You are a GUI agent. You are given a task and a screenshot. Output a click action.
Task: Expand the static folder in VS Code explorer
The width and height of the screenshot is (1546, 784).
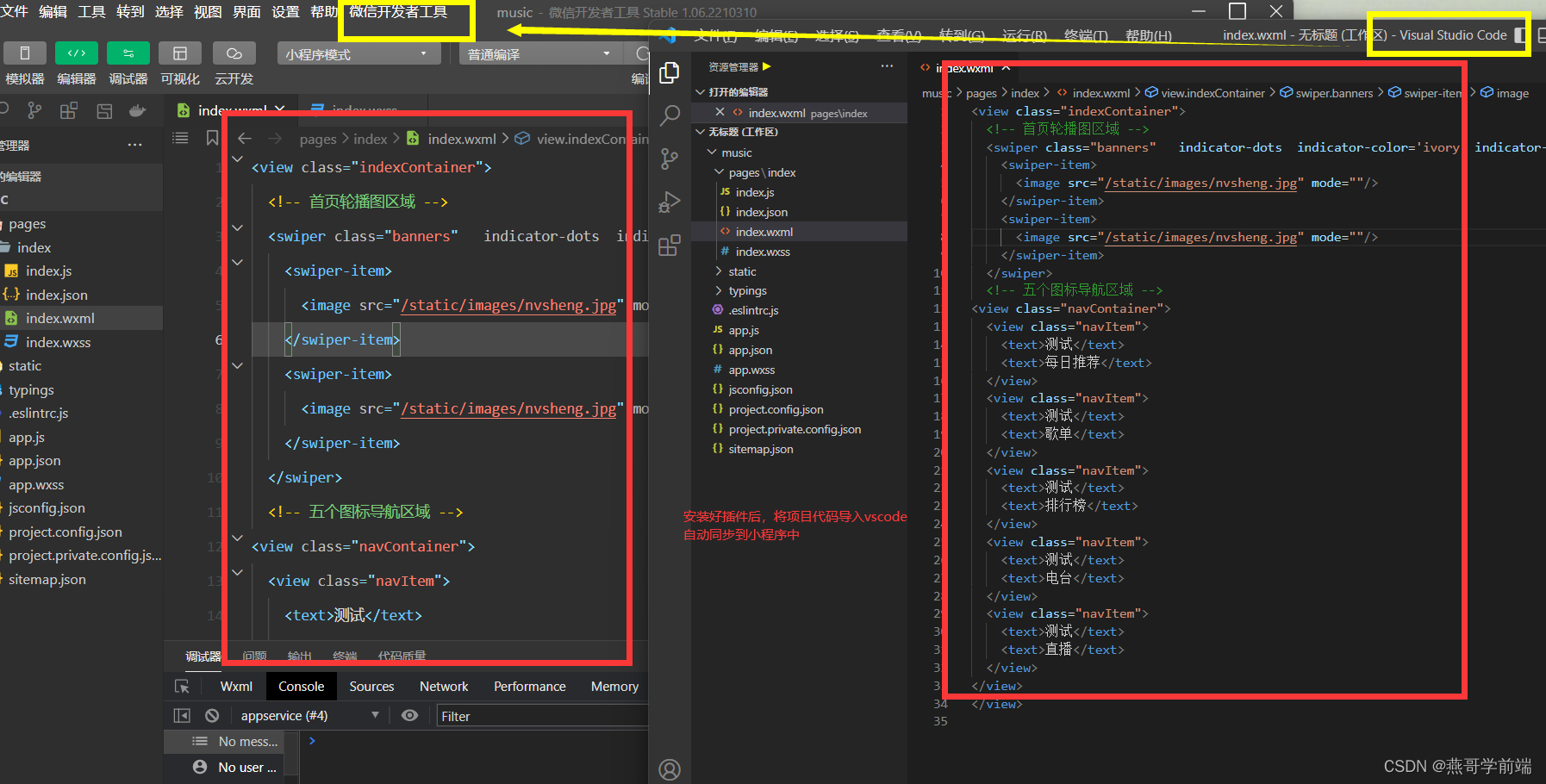pos(719,271)
